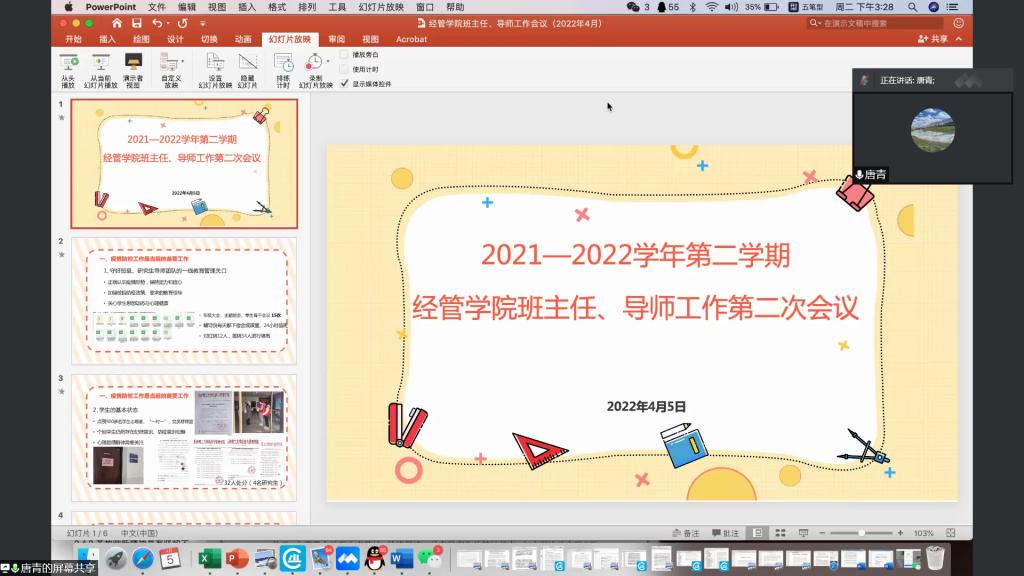
Task: Click Set Up Slide Show (设置幻灯片放映)
Action: (x=215, y=68)
